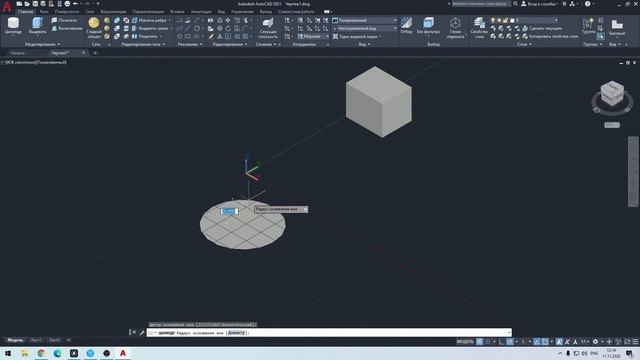Toggle the layer on/off lightbulb icon
This screenshot has height=360, width=640.
493,20
